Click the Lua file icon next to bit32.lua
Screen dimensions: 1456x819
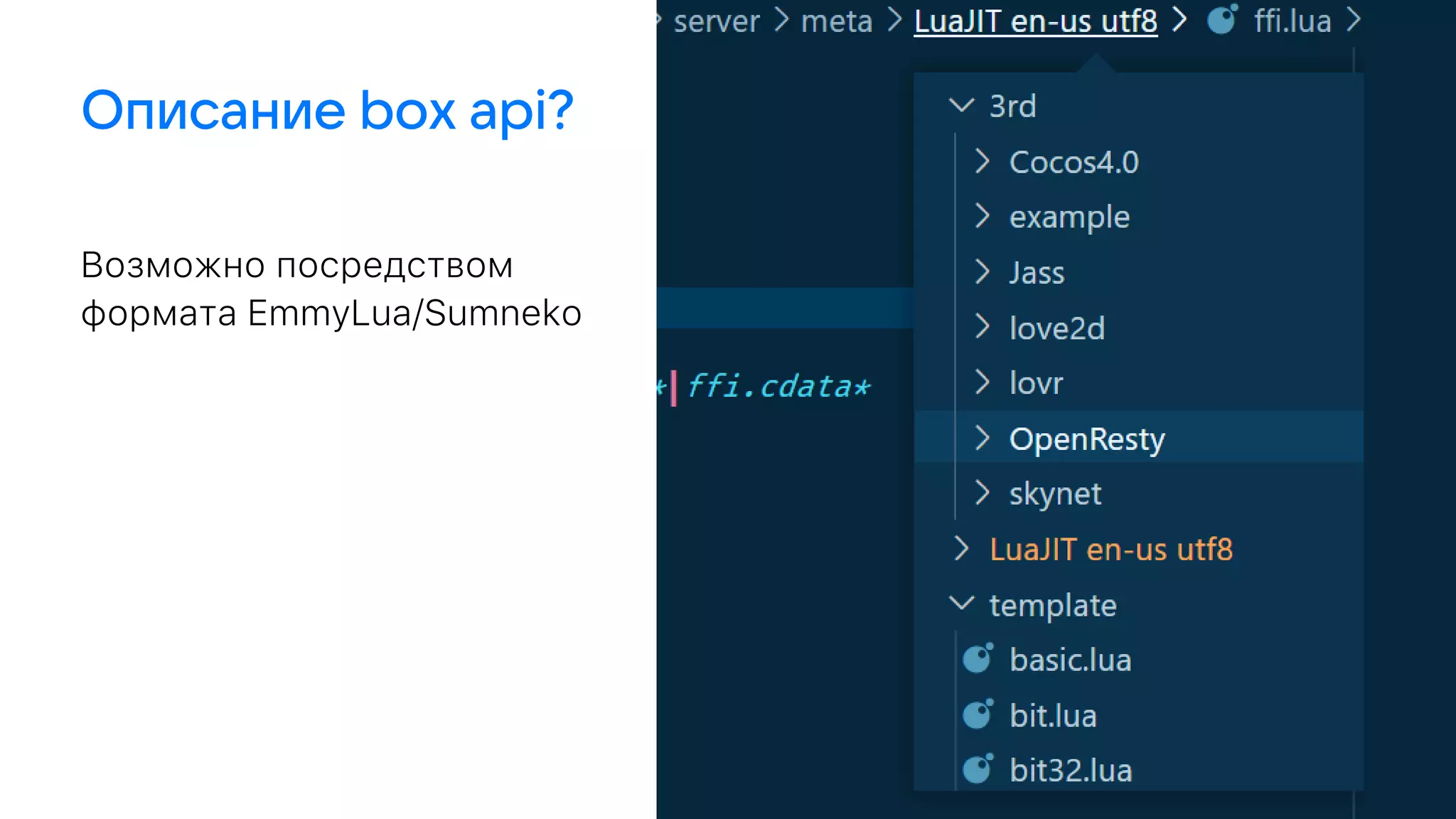click(978, 769)
